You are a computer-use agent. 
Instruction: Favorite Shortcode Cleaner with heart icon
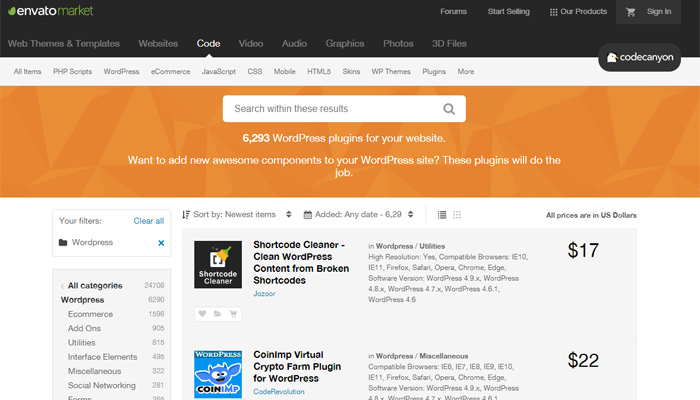coord(202,314)
